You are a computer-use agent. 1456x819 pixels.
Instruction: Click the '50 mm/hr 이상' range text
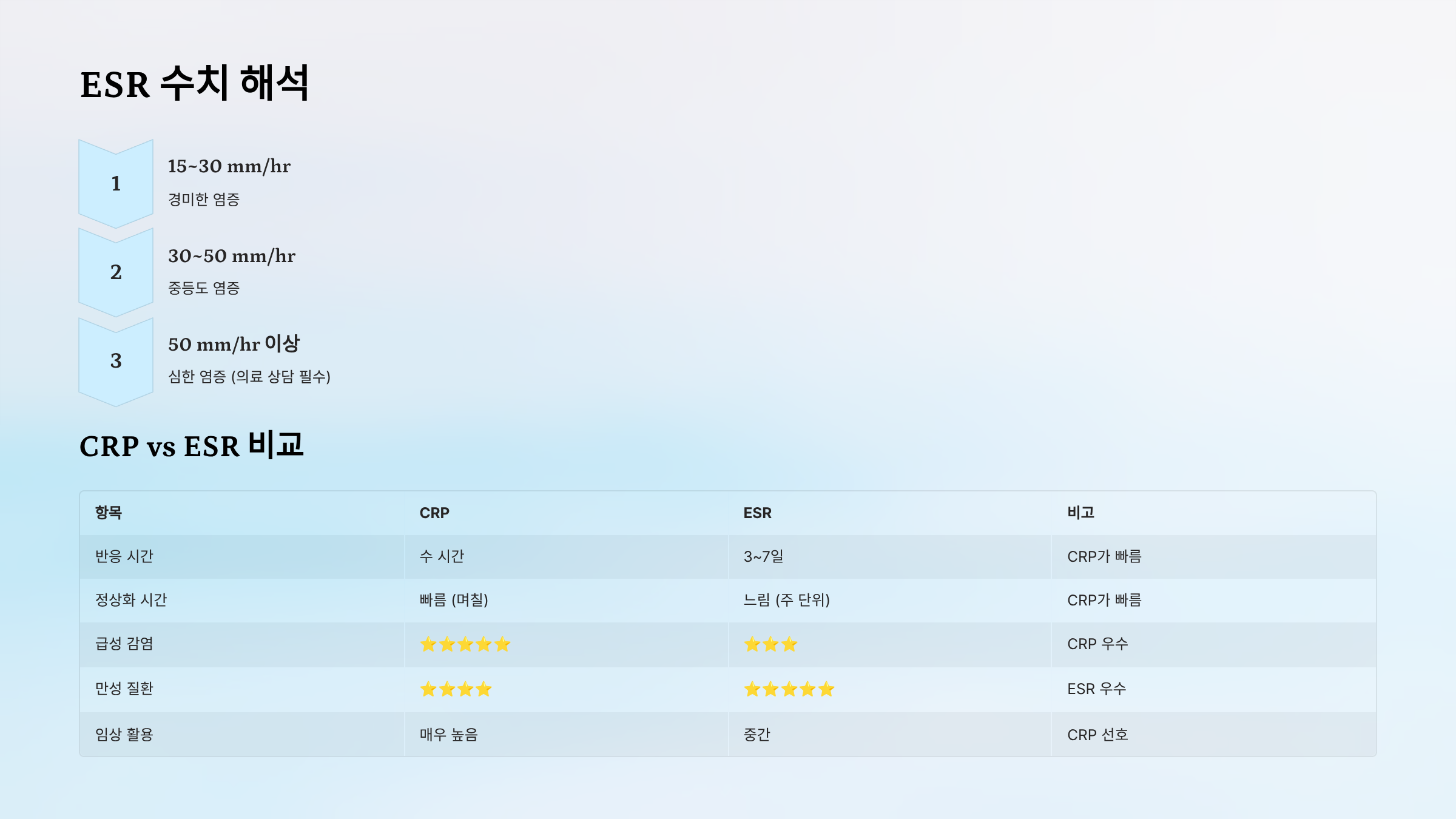(234, 344)
